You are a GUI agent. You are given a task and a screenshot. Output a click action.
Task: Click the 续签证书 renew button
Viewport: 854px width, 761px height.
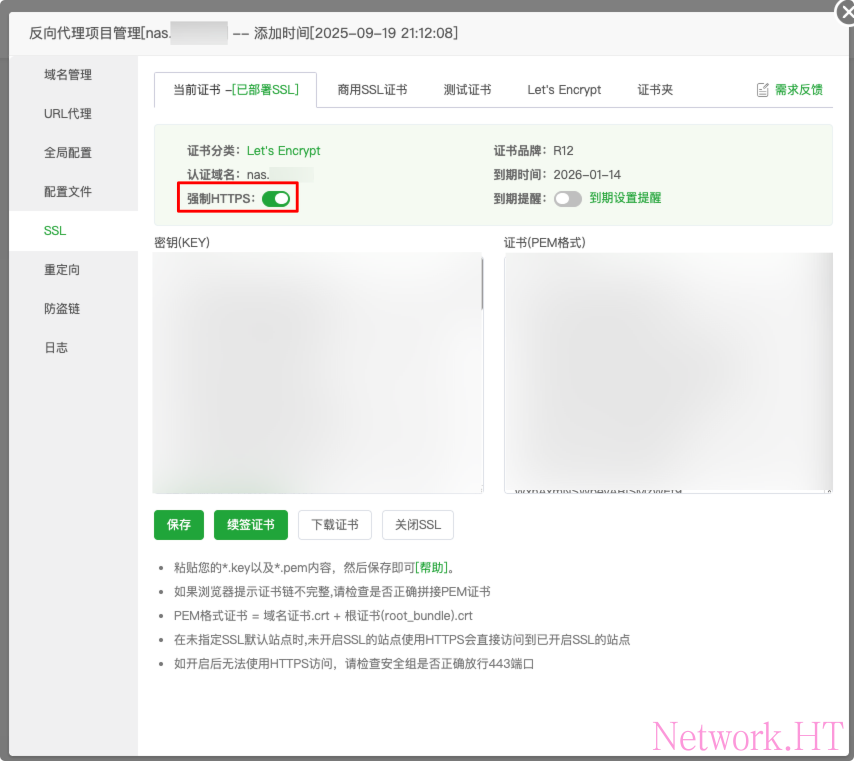pos(250,525)
